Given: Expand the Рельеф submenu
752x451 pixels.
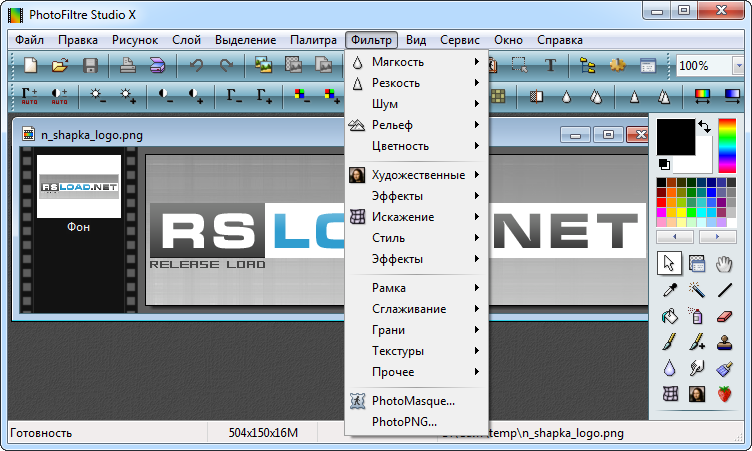Looking at the screenshot, I should pos(416,125).
